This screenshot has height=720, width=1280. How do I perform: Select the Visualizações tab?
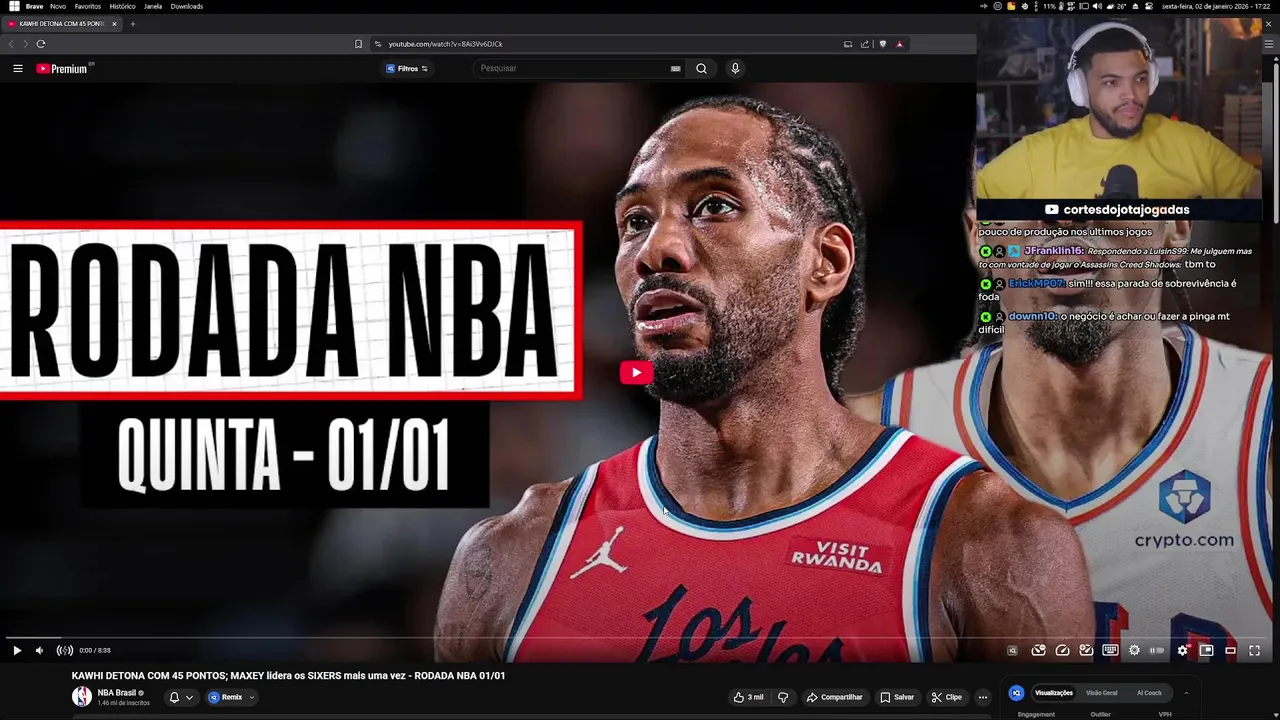click(1054, 693)
